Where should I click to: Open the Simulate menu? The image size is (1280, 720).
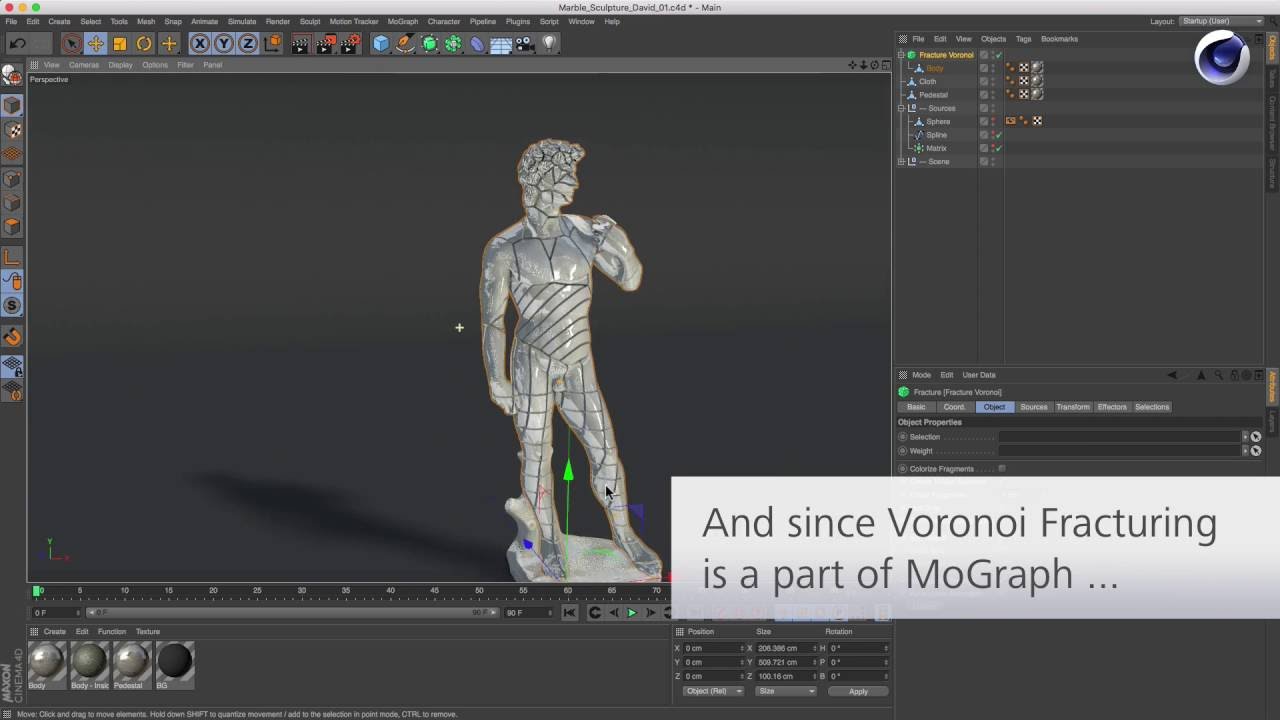pyautogui.click(x=242, y=21)
